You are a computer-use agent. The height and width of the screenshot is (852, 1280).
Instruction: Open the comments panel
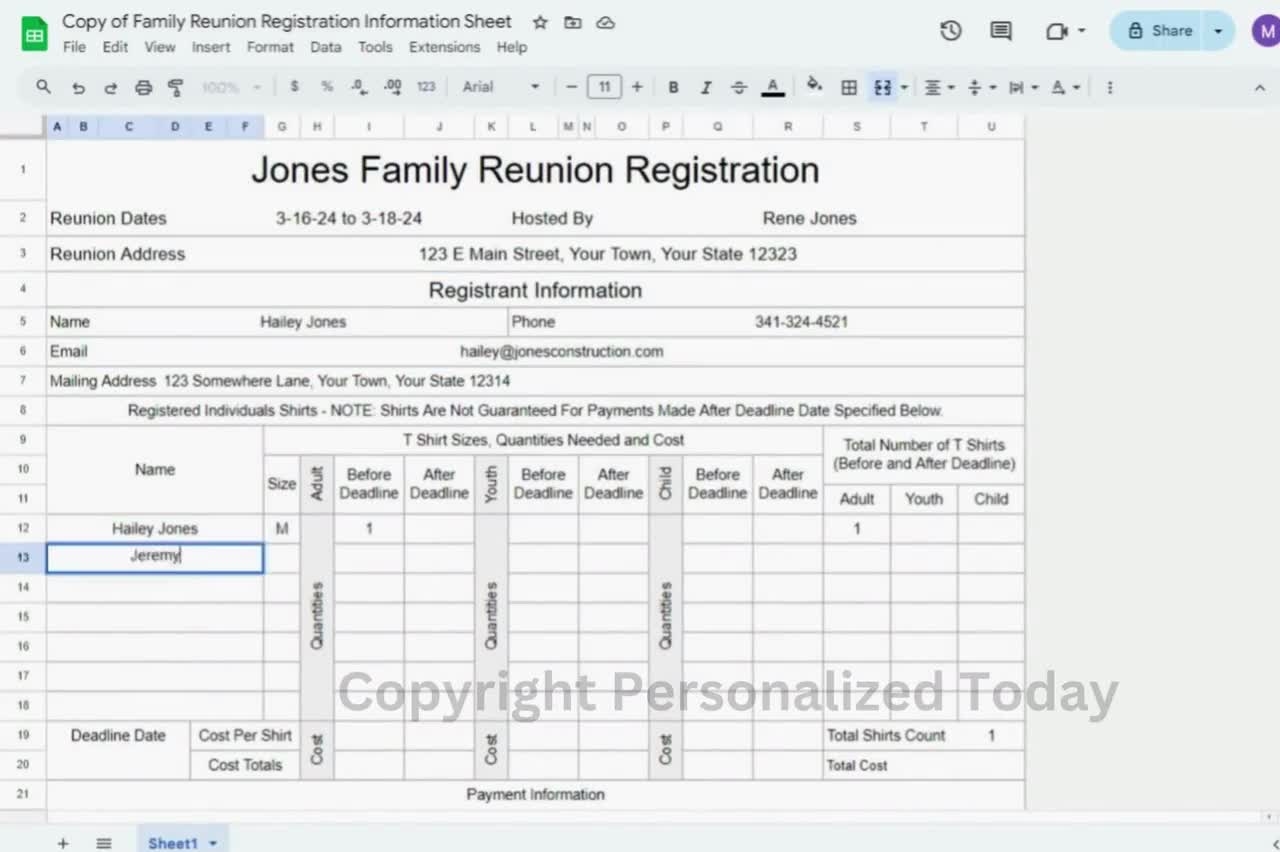pyautogui.click(x=999, y=31)
